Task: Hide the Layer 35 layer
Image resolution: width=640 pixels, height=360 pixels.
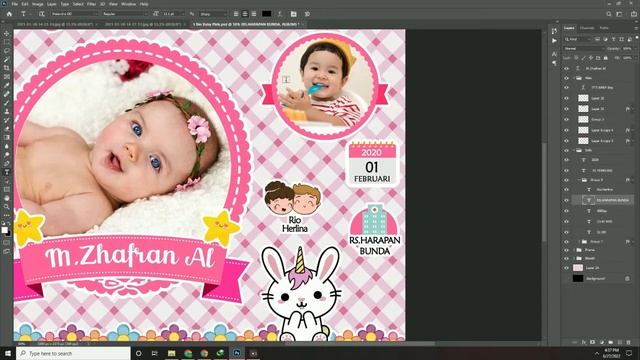Action: 567,109
